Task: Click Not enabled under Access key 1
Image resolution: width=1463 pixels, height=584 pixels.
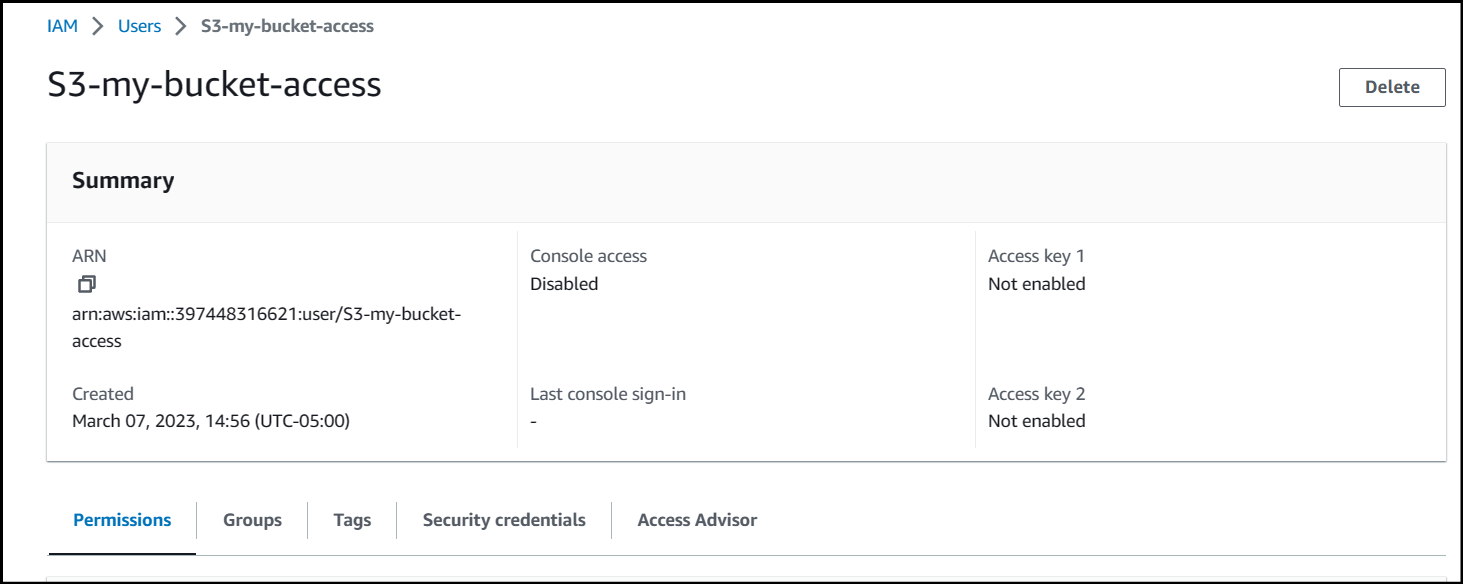Action: 1036,284
